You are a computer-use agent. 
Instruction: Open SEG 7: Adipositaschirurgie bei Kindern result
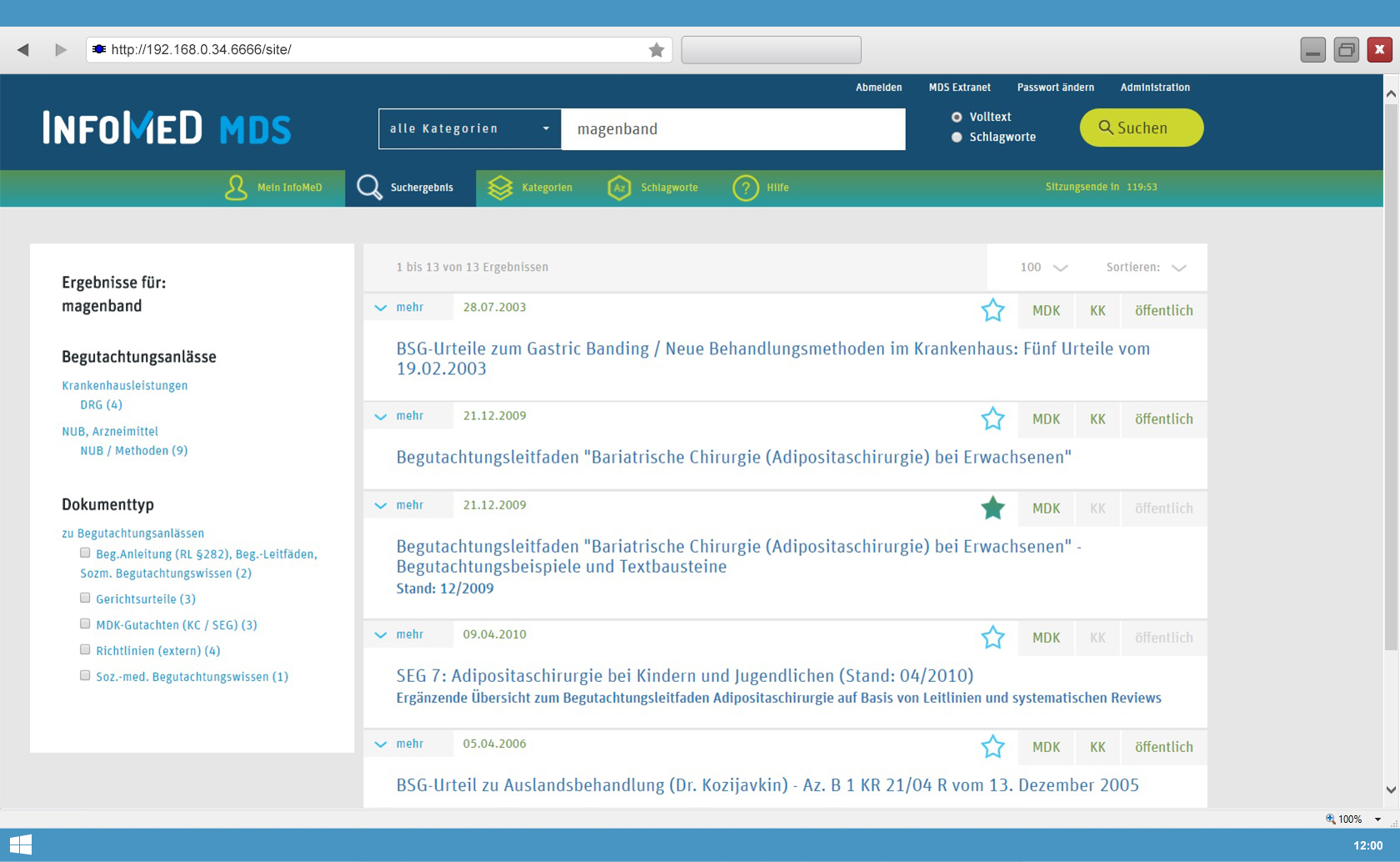coord(685,676)
